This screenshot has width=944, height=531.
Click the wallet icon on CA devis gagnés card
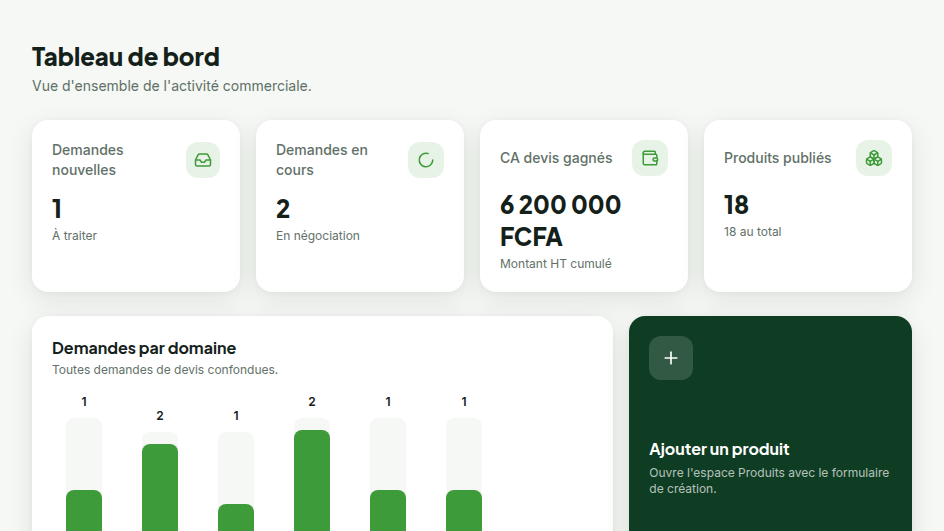click(650, 158)
